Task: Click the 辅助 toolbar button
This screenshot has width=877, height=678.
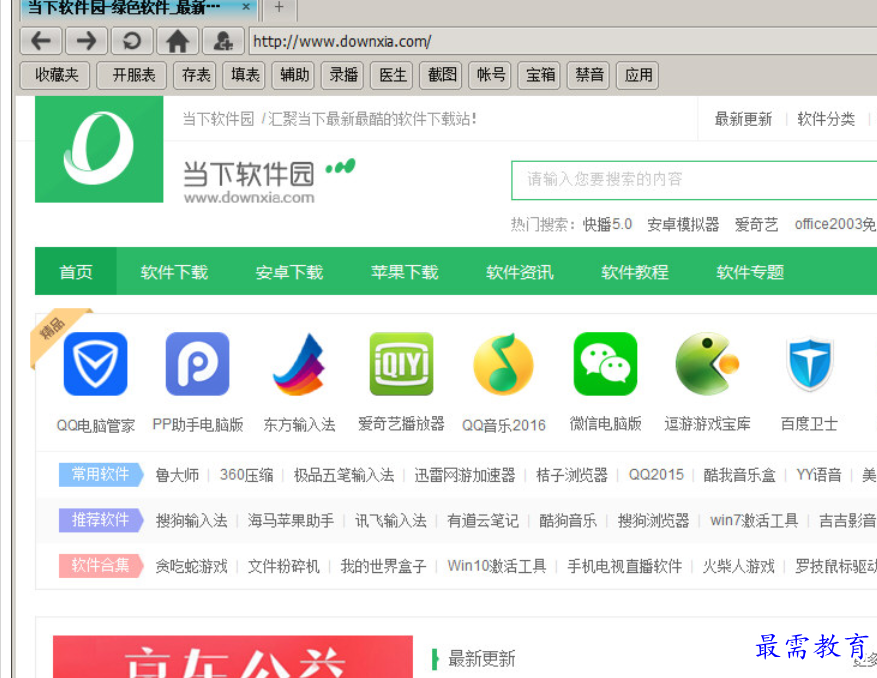Action: (x=294, y=75)
